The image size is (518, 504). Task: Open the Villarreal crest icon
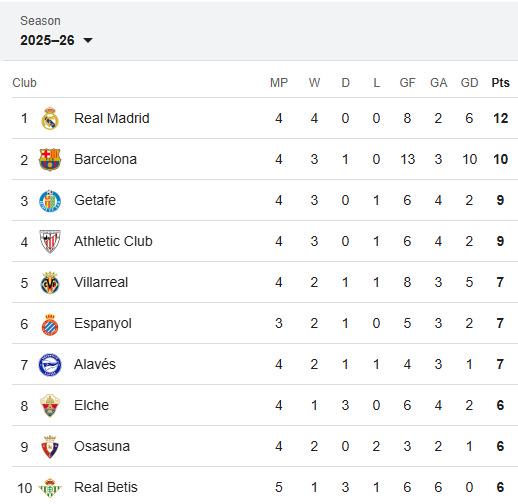click(x=50, y=283)
